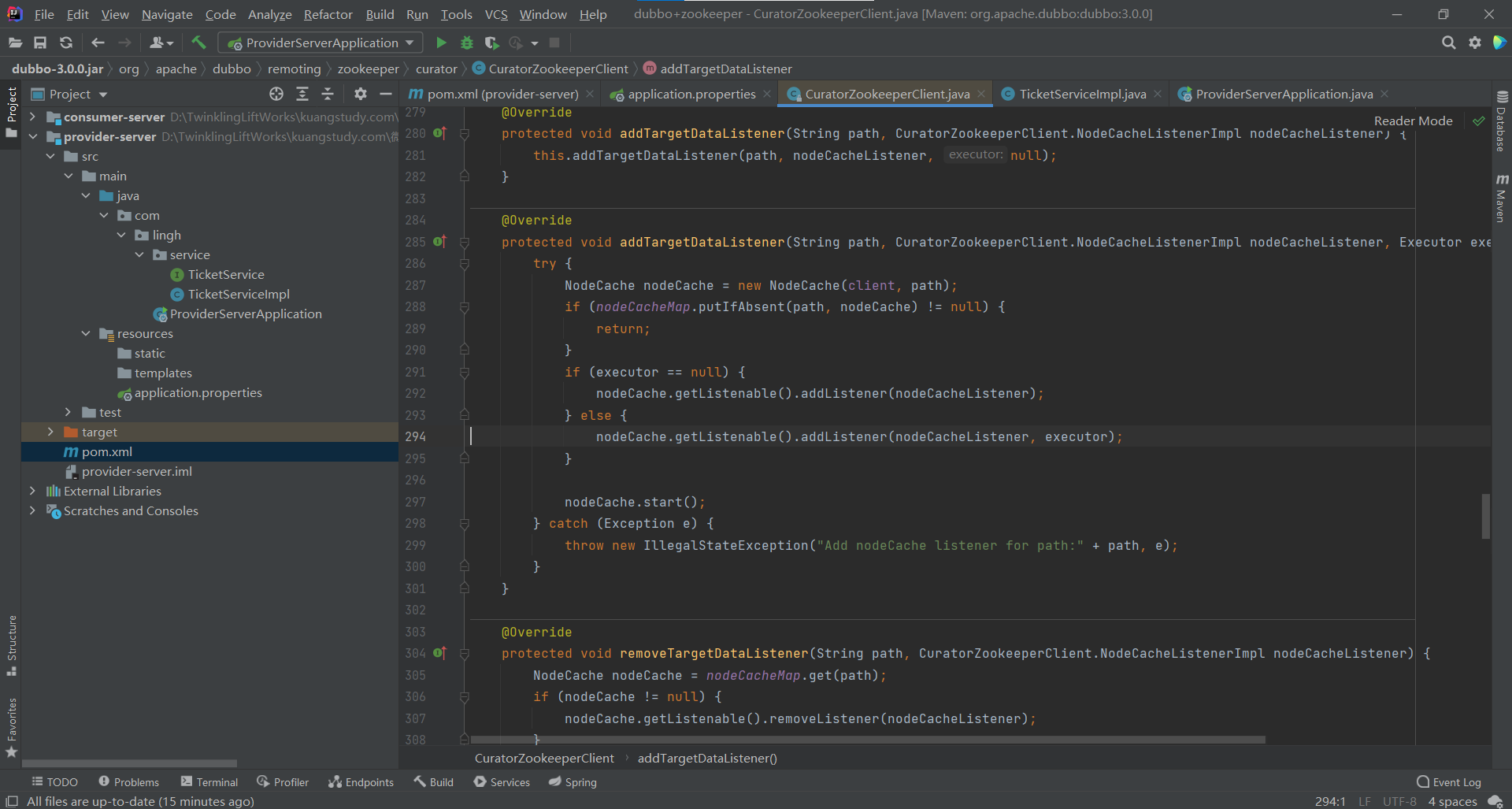This screenshot has width=1512, height=809.
Task: Click Expand All in Project panel
Action: 302,94
